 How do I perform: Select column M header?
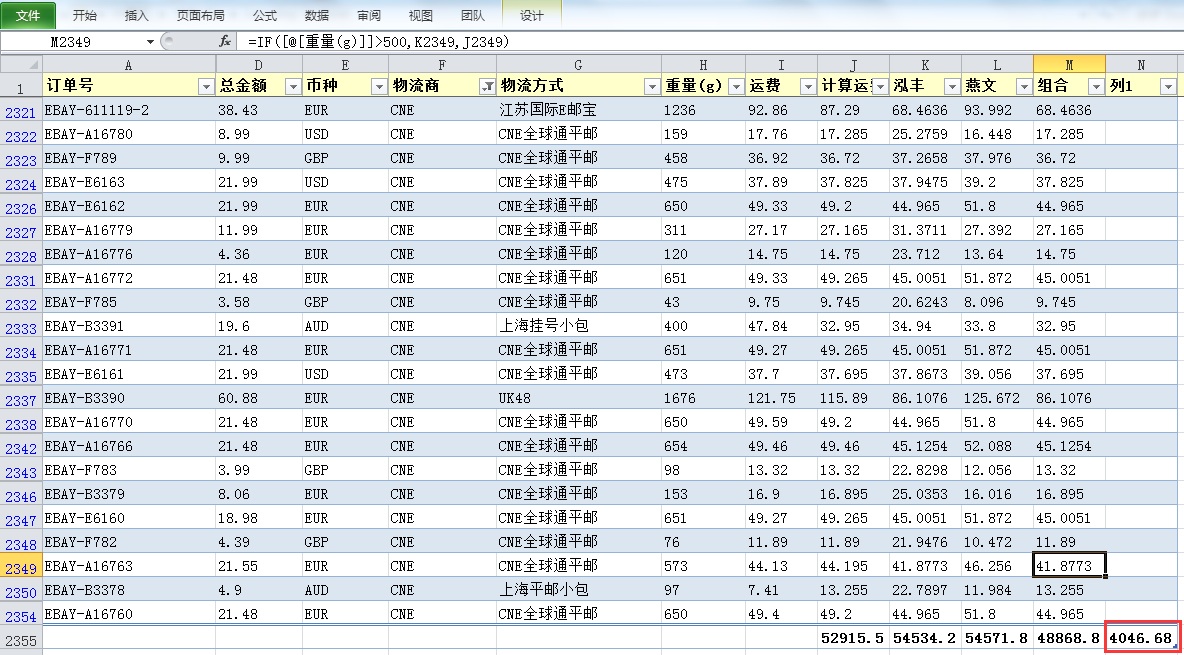point(1069,64)
